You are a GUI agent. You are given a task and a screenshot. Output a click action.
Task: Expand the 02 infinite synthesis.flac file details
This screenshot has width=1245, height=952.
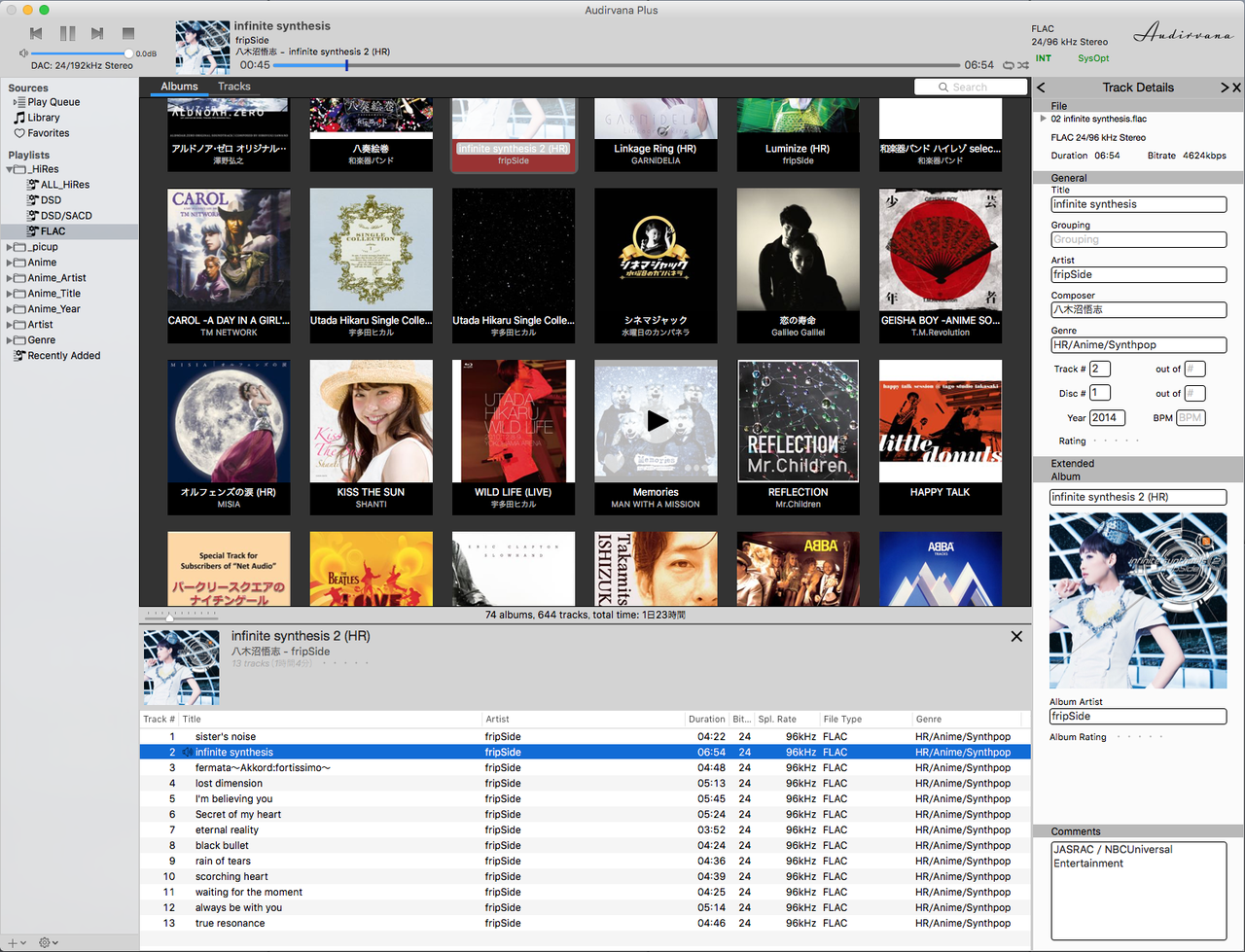1044,119
